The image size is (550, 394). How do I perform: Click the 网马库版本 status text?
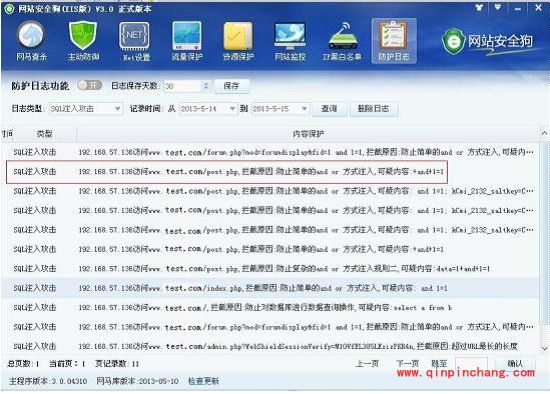point(138,381)
